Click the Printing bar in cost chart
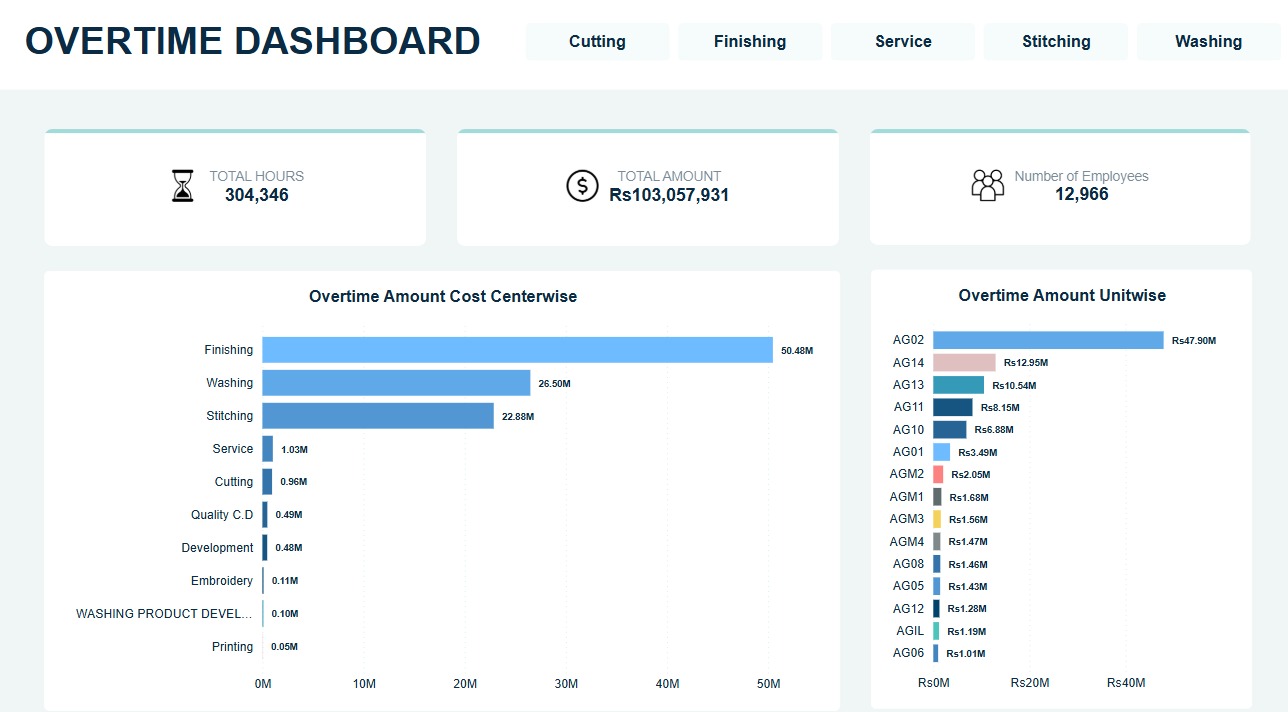The height and width of the screenshot is (712, 1288). pyautogui.click(x=263, y=646)
